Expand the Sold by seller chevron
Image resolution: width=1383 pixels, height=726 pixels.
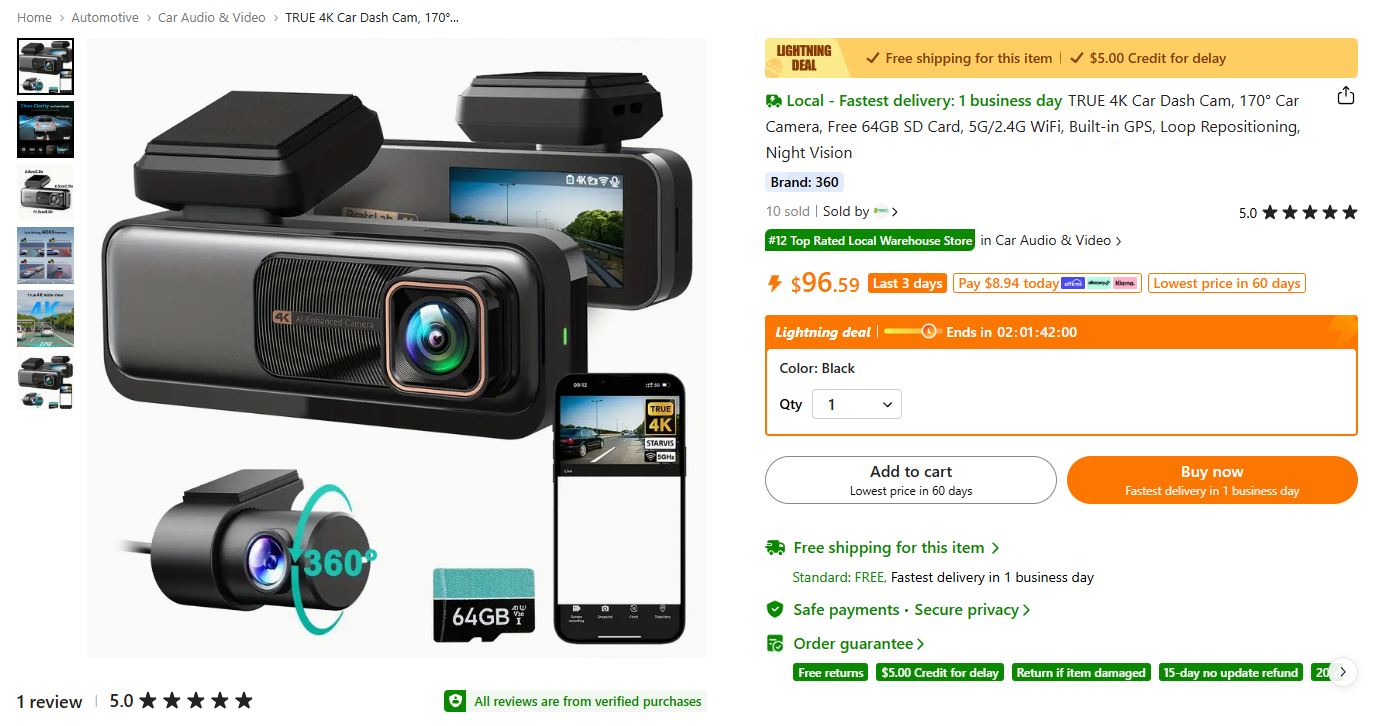click(x=895, y=212)
